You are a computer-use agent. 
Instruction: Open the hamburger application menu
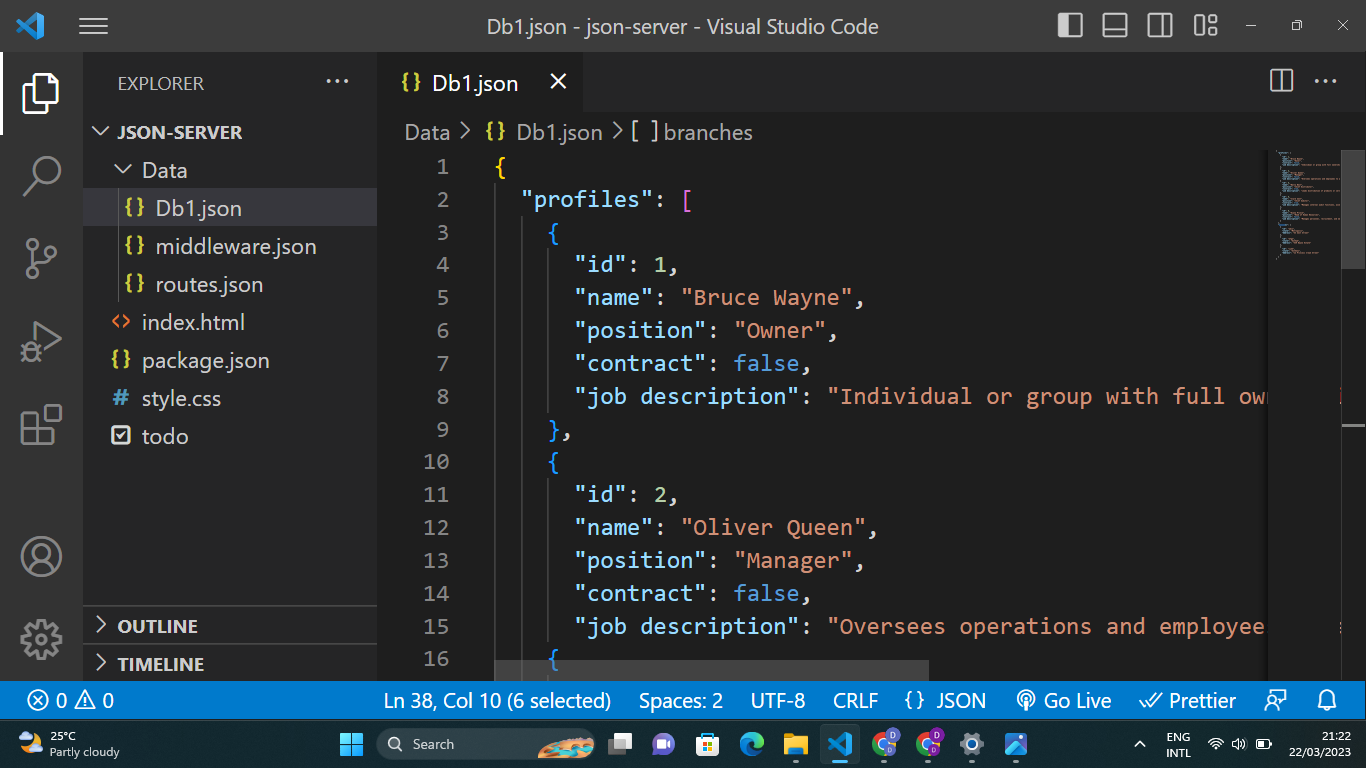click(93, 27)
